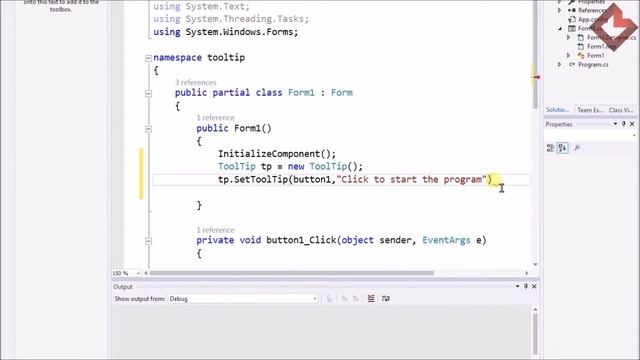Open Output panel window position menu
The width and height of the screenshot is (640, 360).
(517, 287)
